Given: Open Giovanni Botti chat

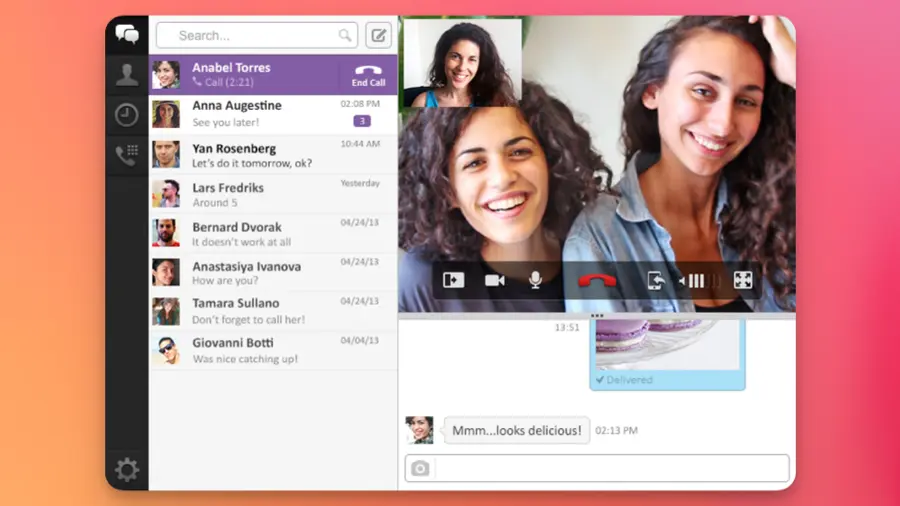Looking at the screenshot, I should click(x=273, y=350).
